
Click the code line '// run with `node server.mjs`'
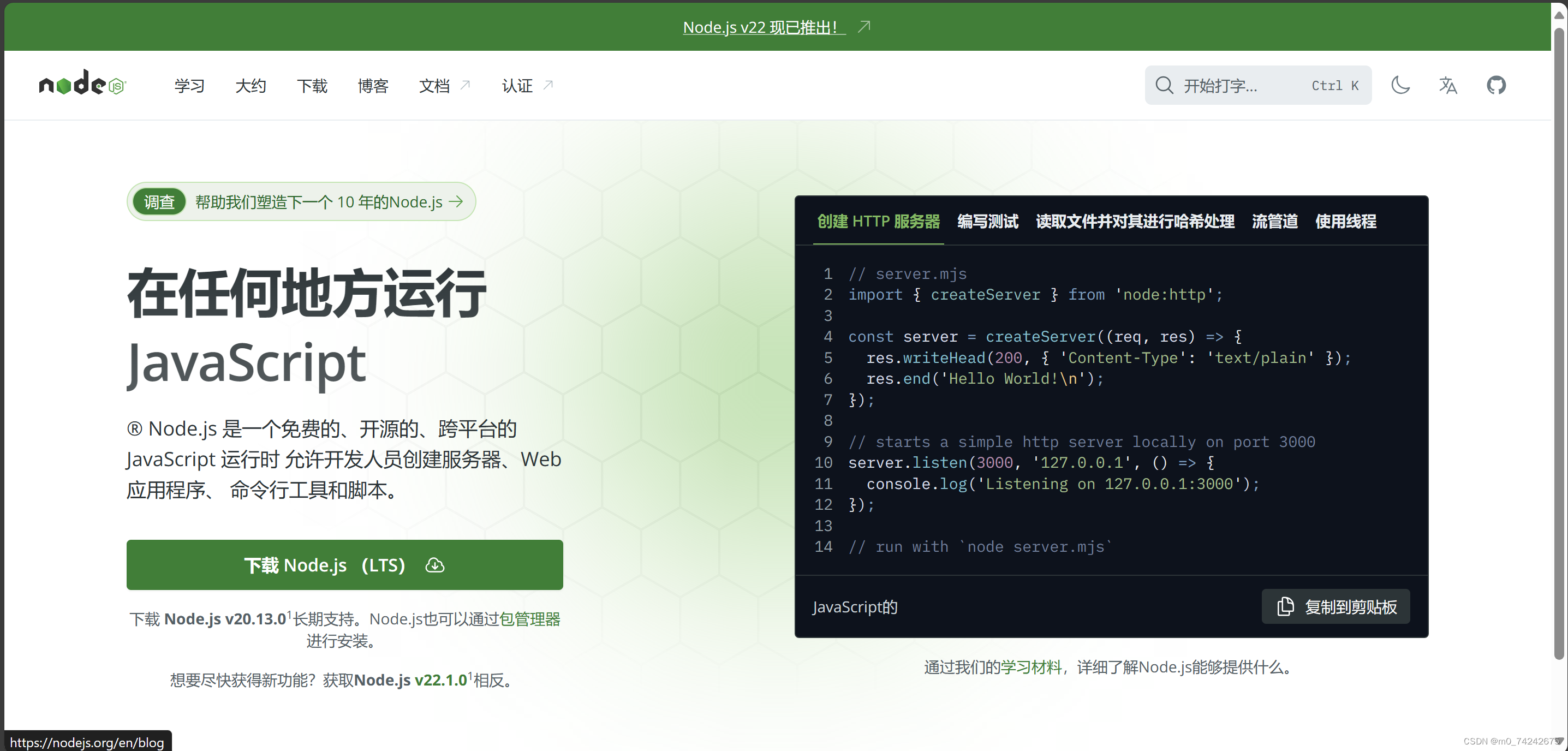point(980,546)
